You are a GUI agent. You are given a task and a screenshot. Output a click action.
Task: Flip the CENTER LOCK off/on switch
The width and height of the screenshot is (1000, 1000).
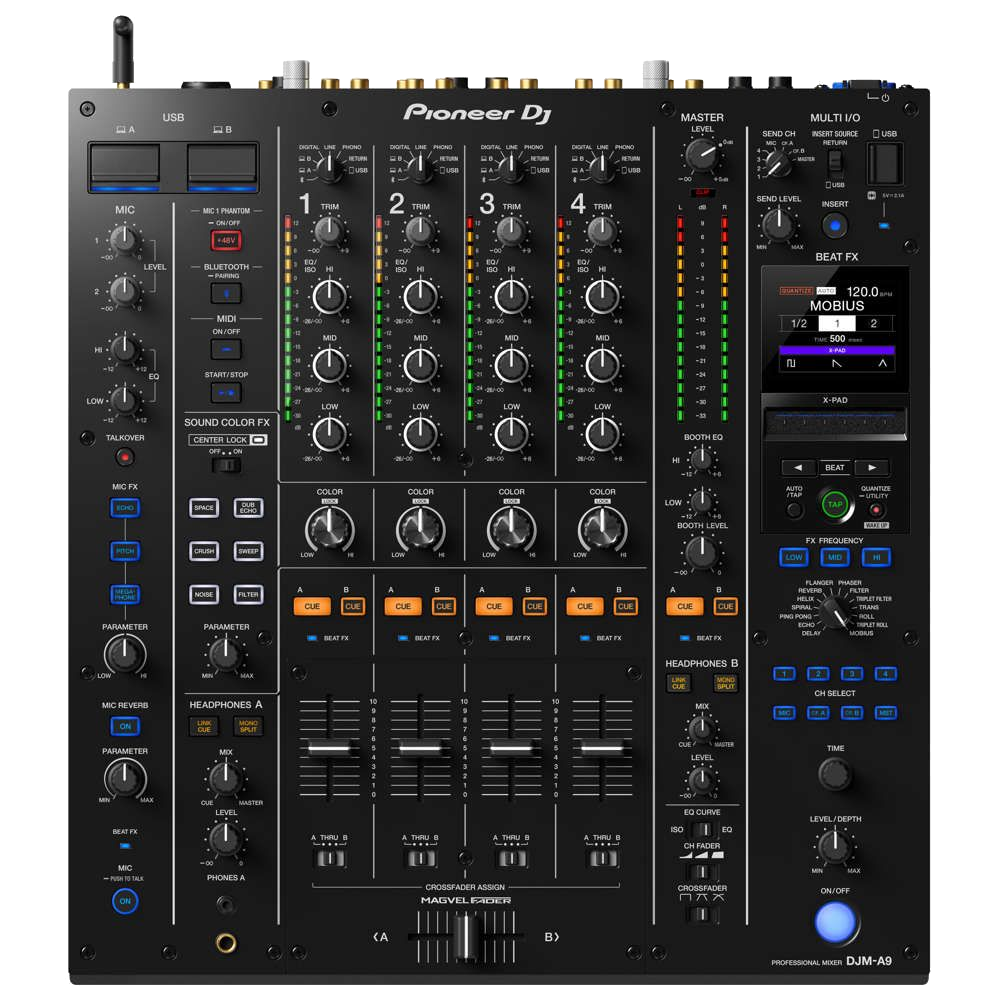coord(226,465)
